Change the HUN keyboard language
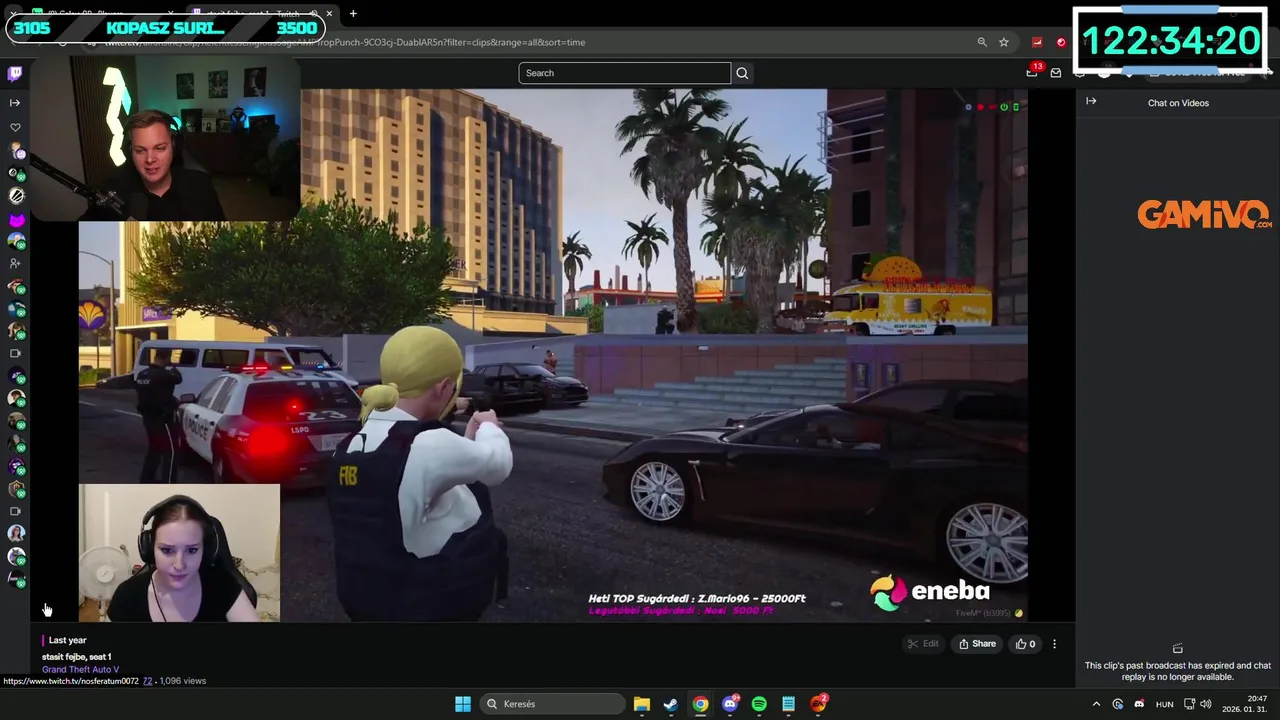Screen dimensions: 1280x720 click(1164, 704)
